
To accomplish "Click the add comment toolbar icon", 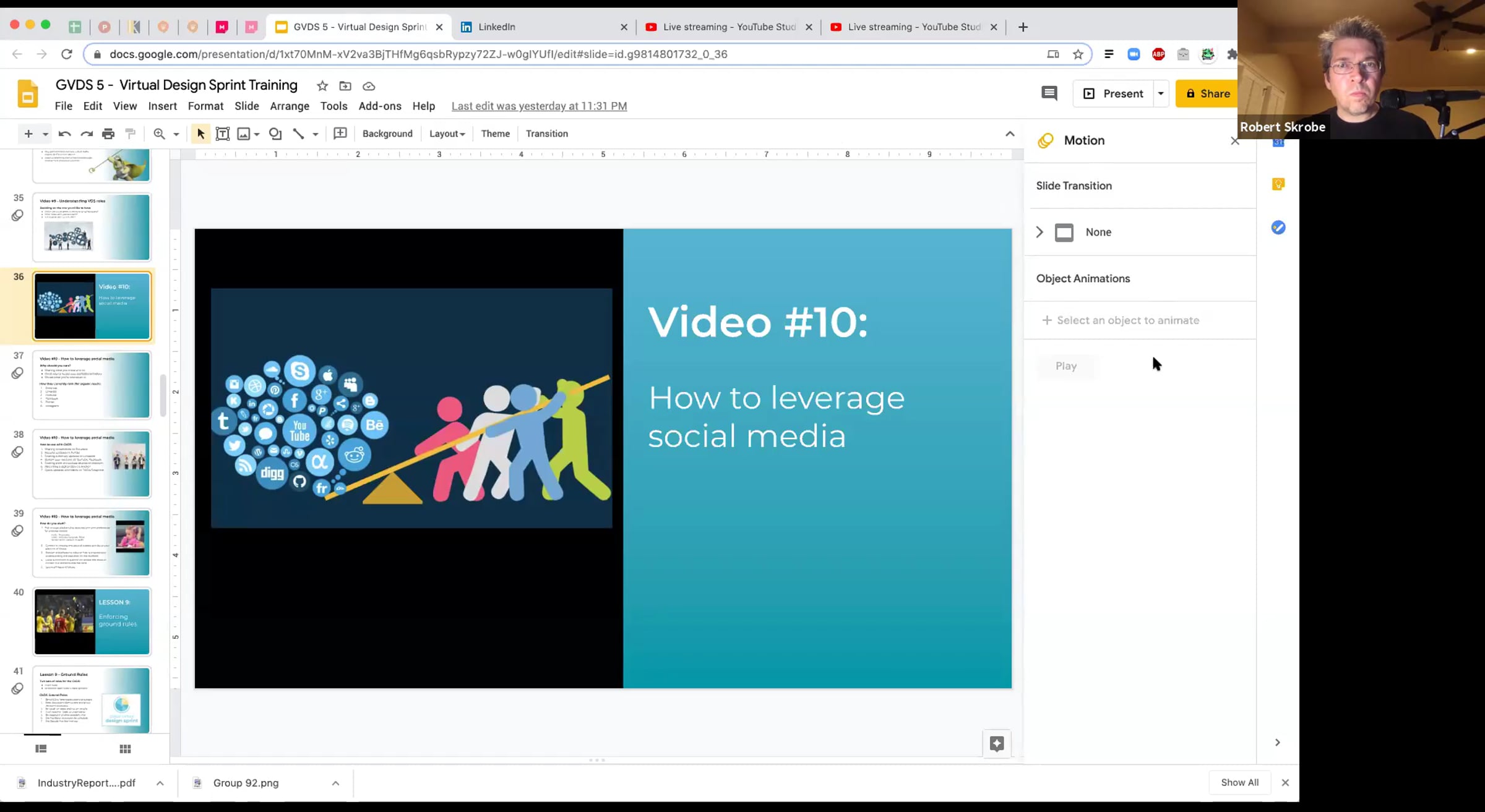I will tap(340, 134).
